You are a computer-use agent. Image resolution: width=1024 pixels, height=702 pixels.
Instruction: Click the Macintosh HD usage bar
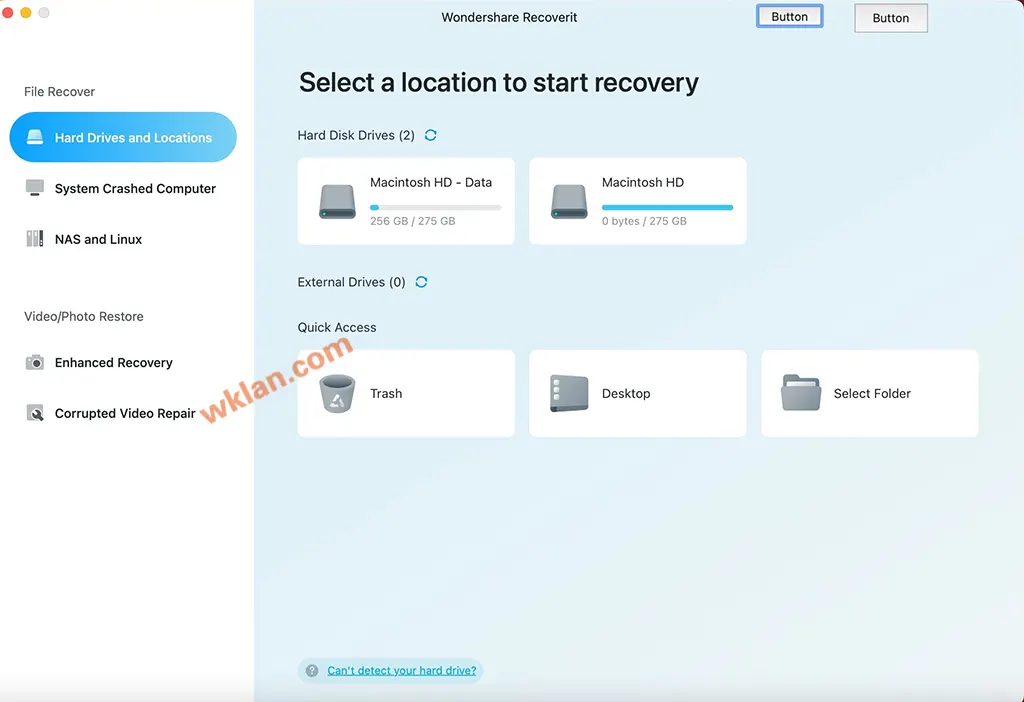(x=667, y=208)
